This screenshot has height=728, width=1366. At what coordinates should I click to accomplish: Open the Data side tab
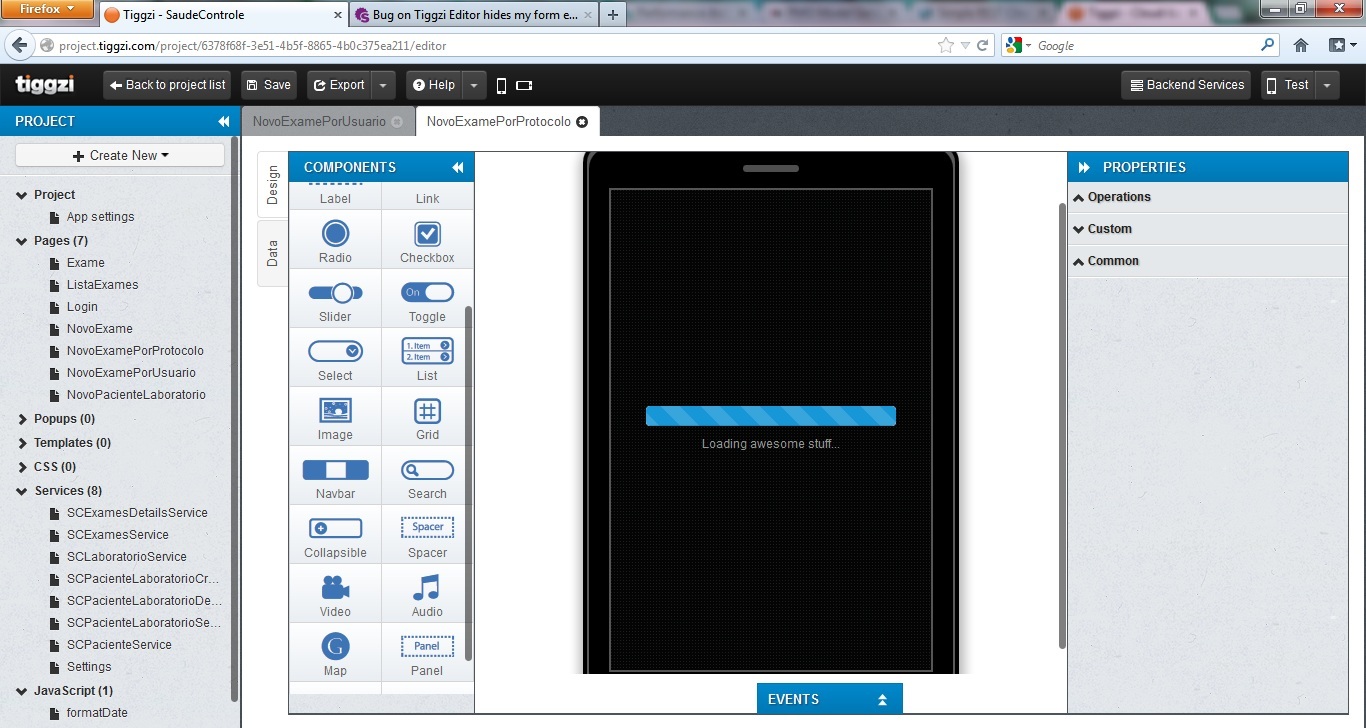pos(273,253)
